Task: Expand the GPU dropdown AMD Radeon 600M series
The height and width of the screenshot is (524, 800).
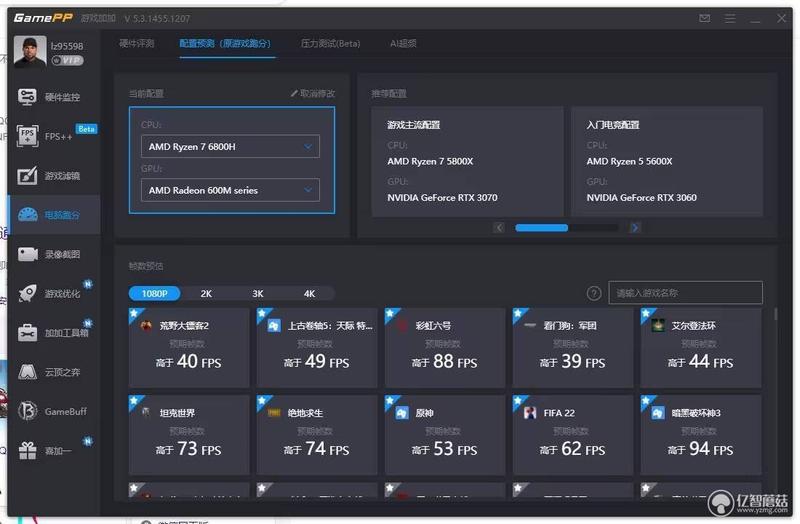Action: pyautogui.click(x=230, y=190)
